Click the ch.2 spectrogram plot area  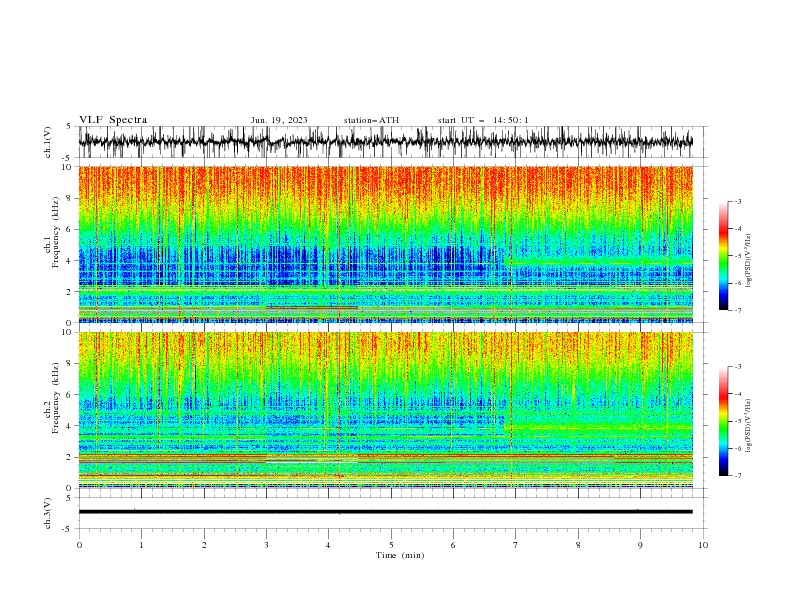coord(385,410)
